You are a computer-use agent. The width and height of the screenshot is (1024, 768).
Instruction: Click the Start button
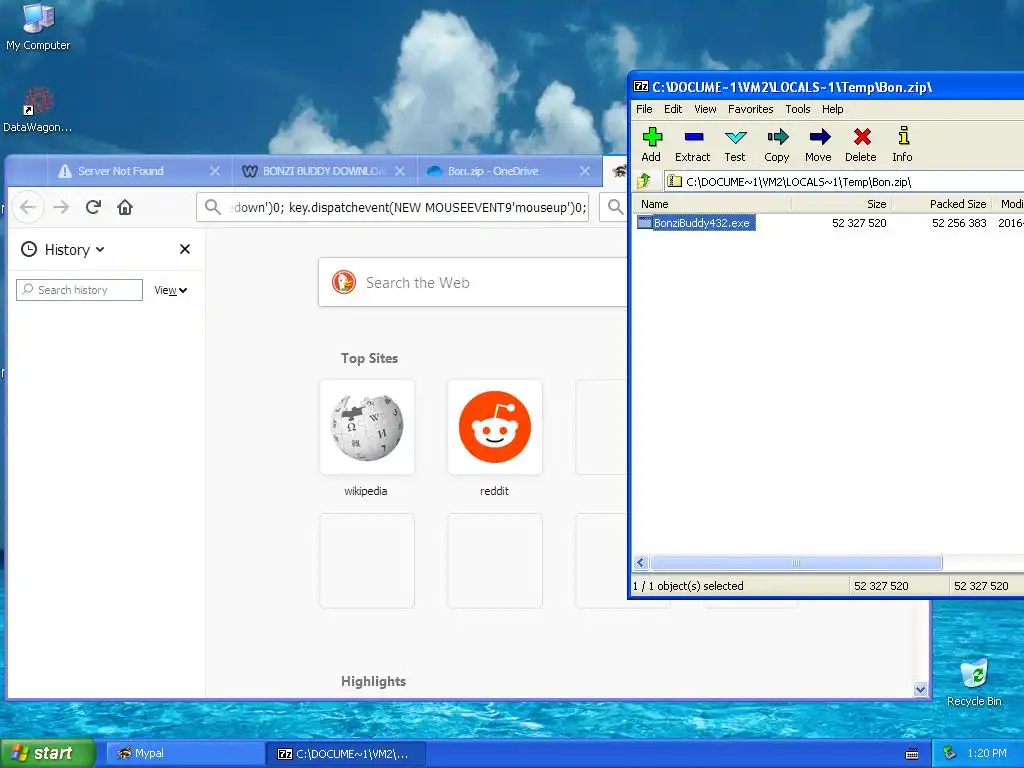[48, 753]
